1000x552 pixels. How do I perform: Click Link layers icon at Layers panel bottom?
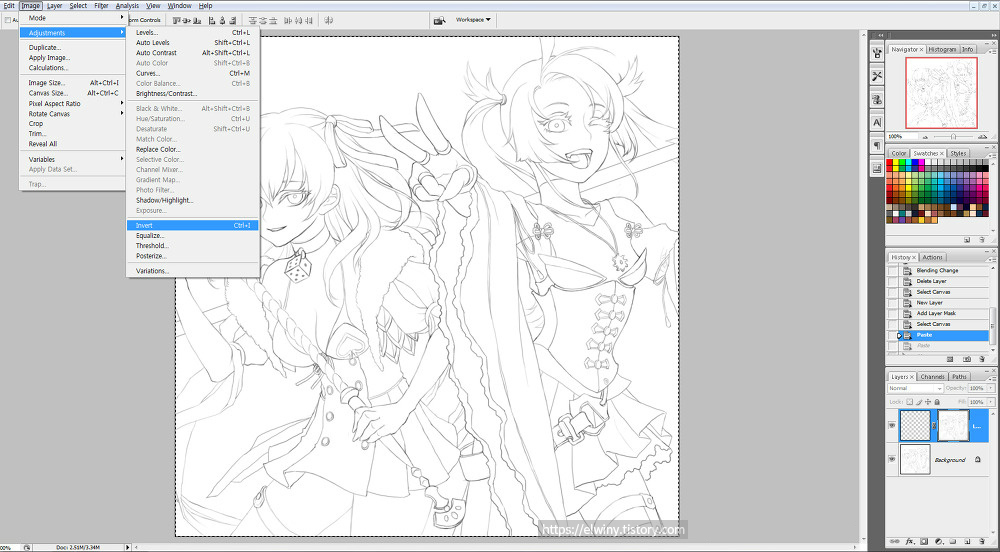coord(895,541)
